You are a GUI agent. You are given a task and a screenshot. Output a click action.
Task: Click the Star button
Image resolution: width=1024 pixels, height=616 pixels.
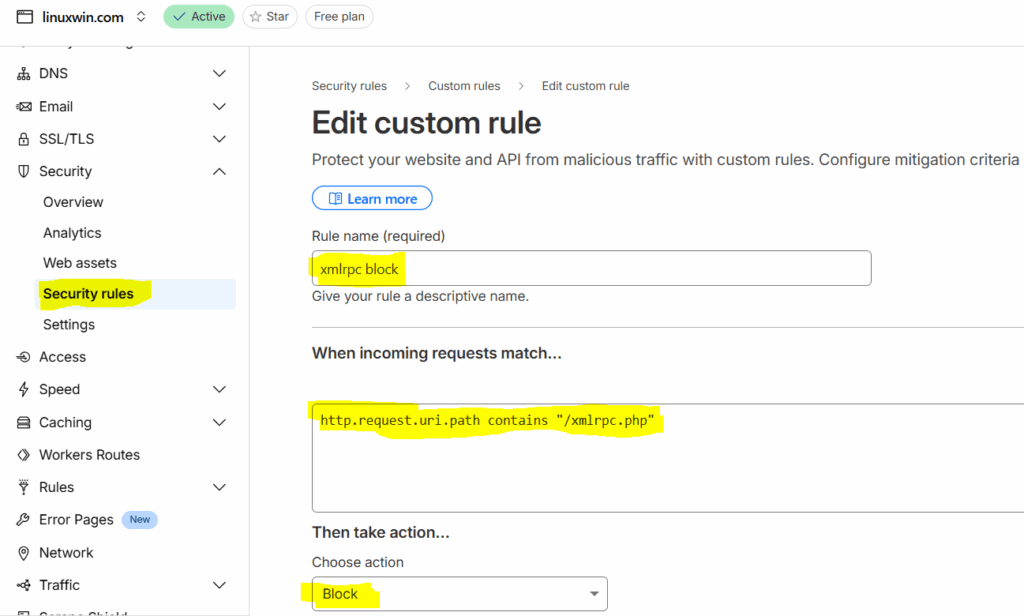pyautogui.click(x=270, y=17)
